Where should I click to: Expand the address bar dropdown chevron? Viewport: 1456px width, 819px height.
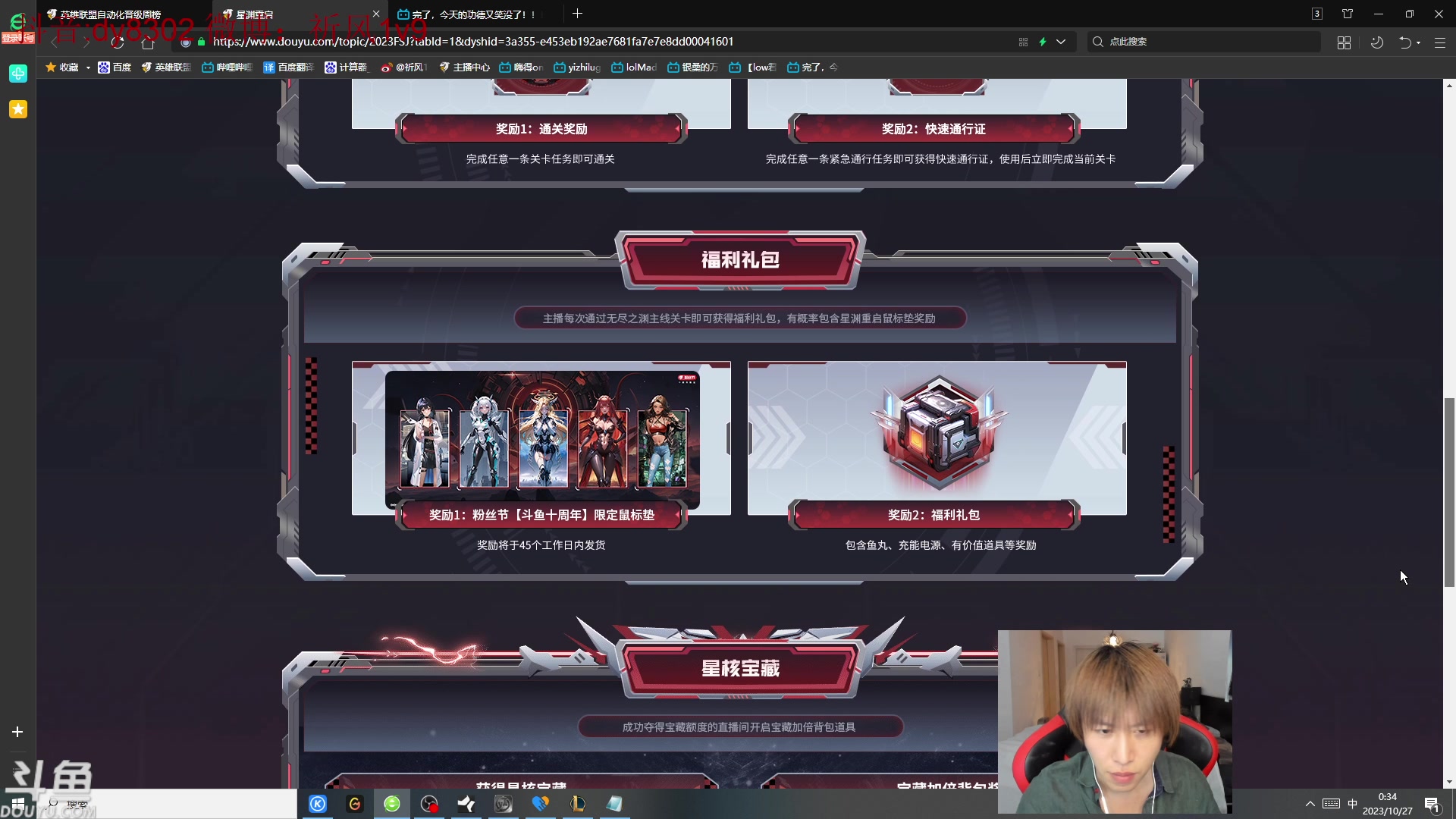tap(1061, 42)
